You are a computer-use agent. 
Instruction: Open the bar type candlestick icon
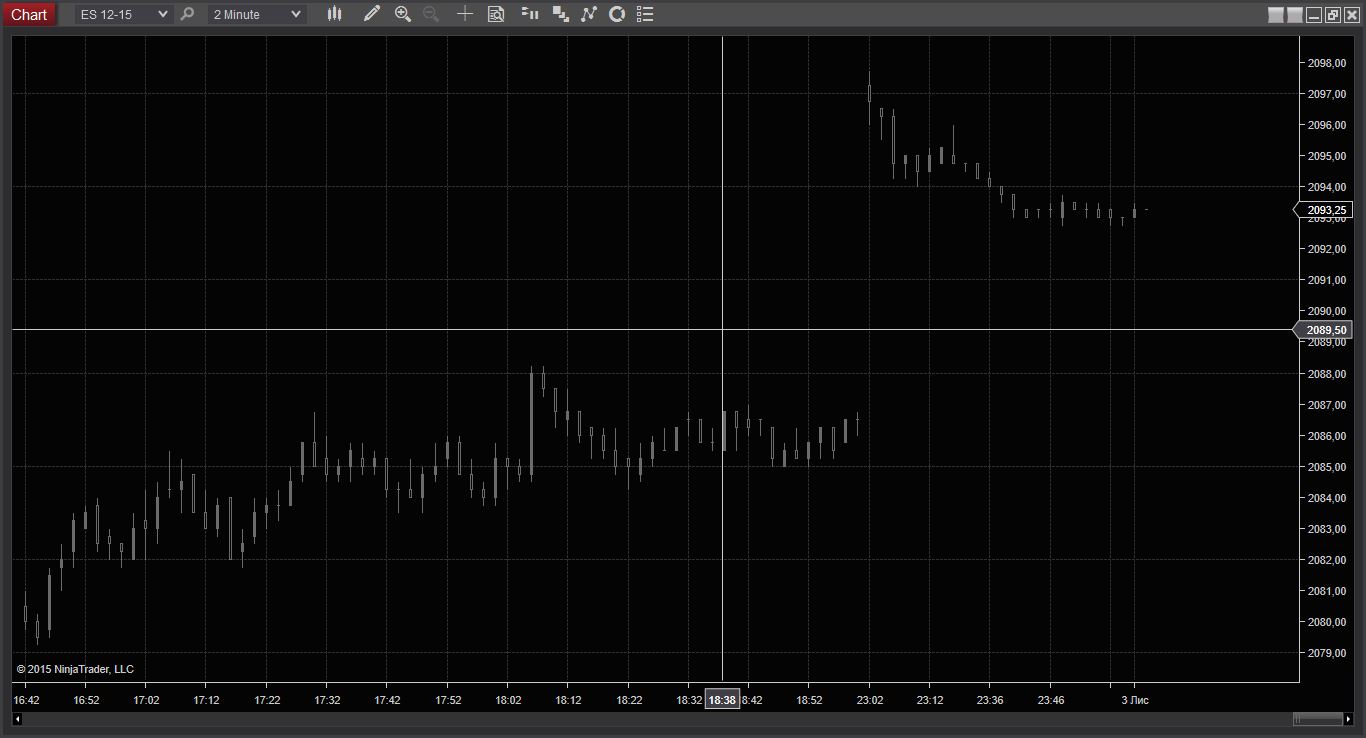(x=334, y=14)
